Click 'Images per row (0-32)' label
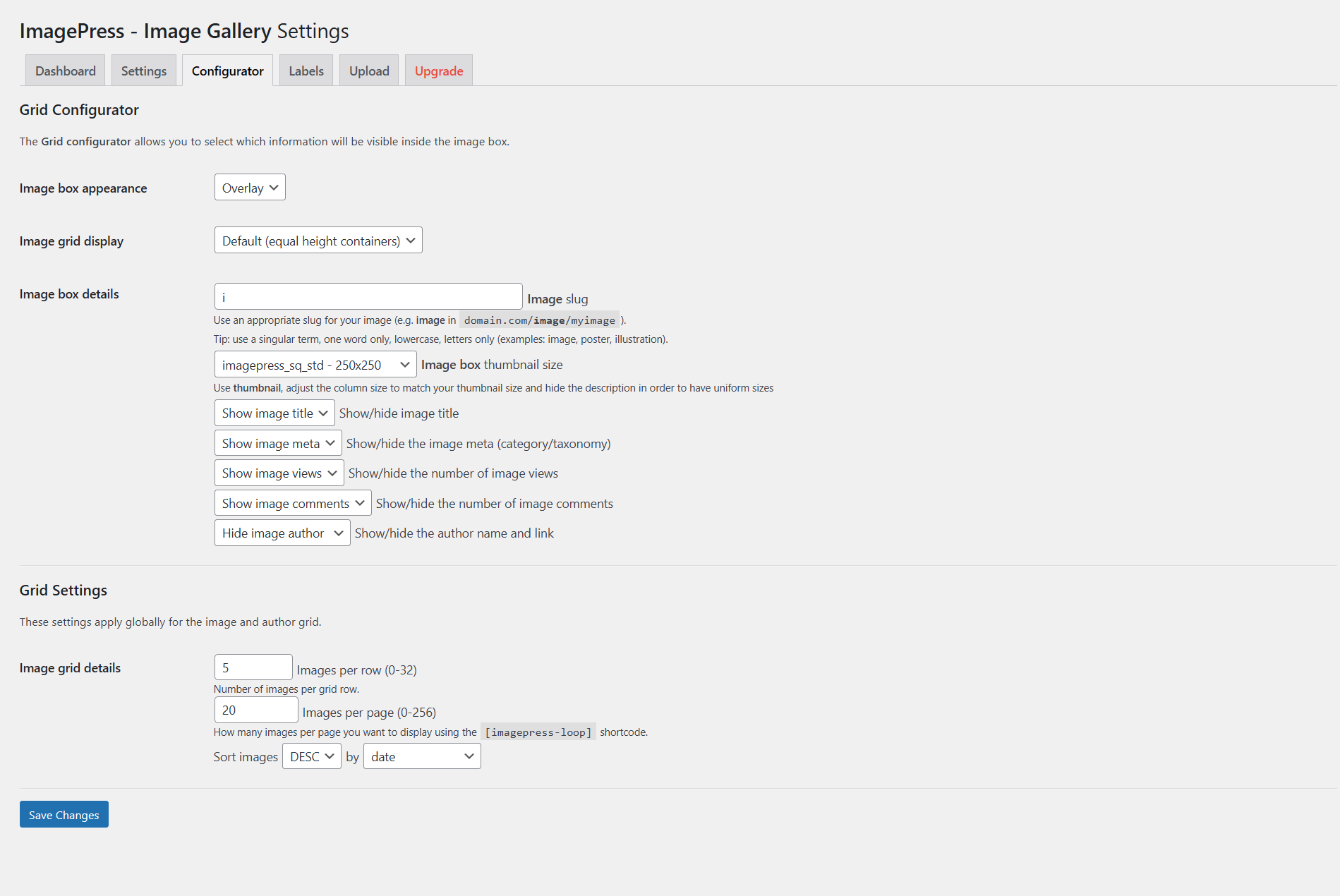The width and height of the screenshot is (1340, 896). tap(357, 670)
